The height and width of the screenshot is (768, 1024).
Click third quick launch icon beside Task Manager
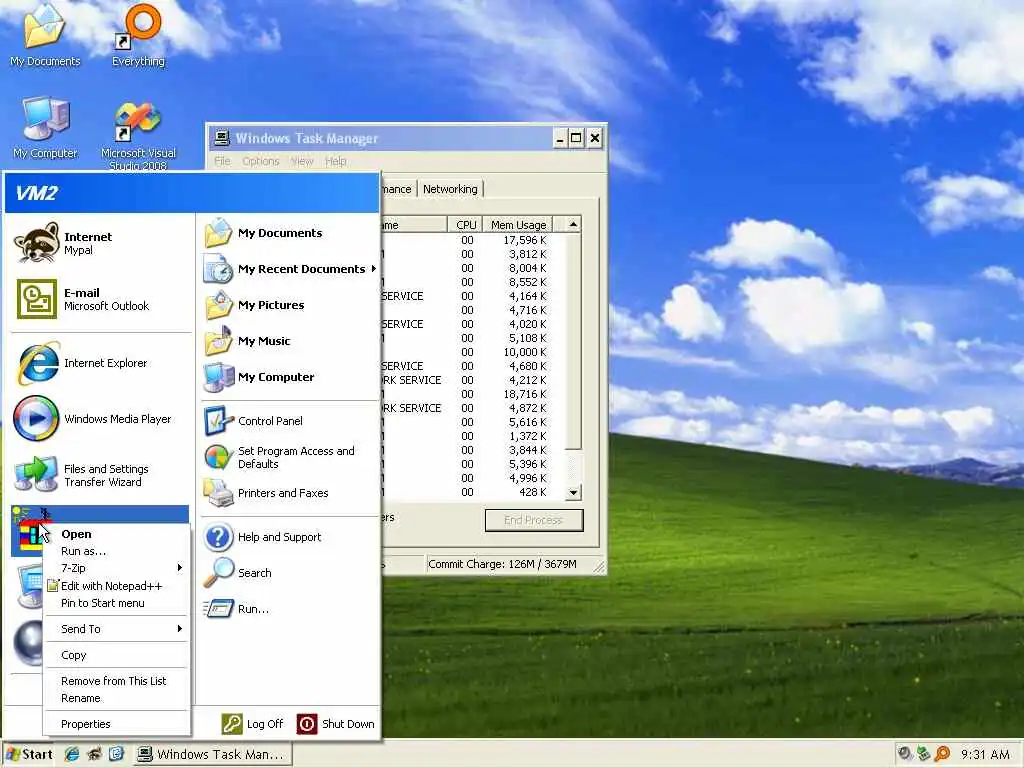click(x=116, y=754)
